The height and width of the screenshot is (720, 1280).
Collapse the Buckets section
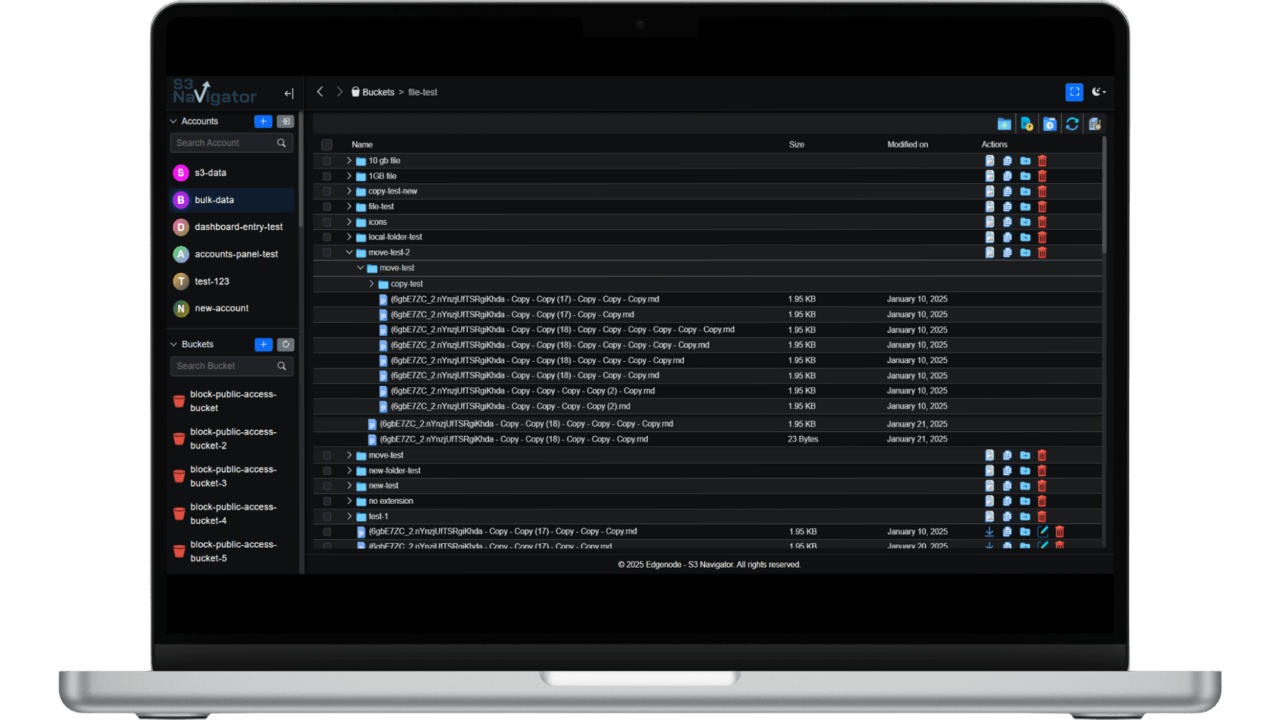click(x=174, y=344)
